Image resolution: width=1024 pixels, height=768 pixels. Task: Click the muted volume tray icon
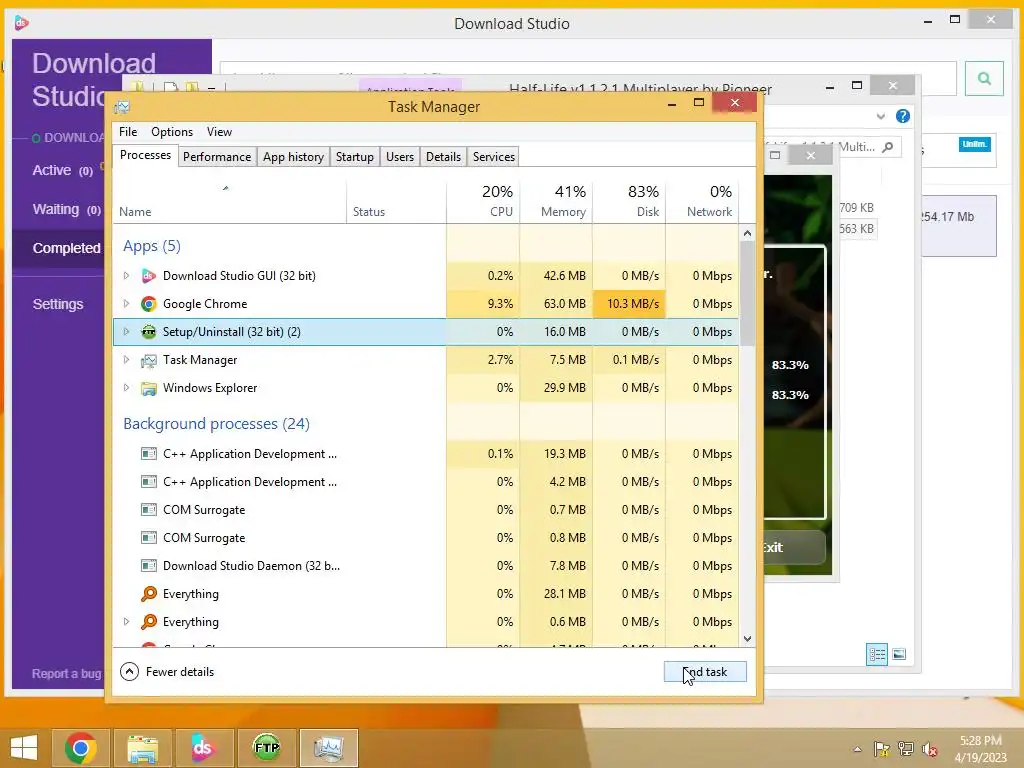point(929,750)
